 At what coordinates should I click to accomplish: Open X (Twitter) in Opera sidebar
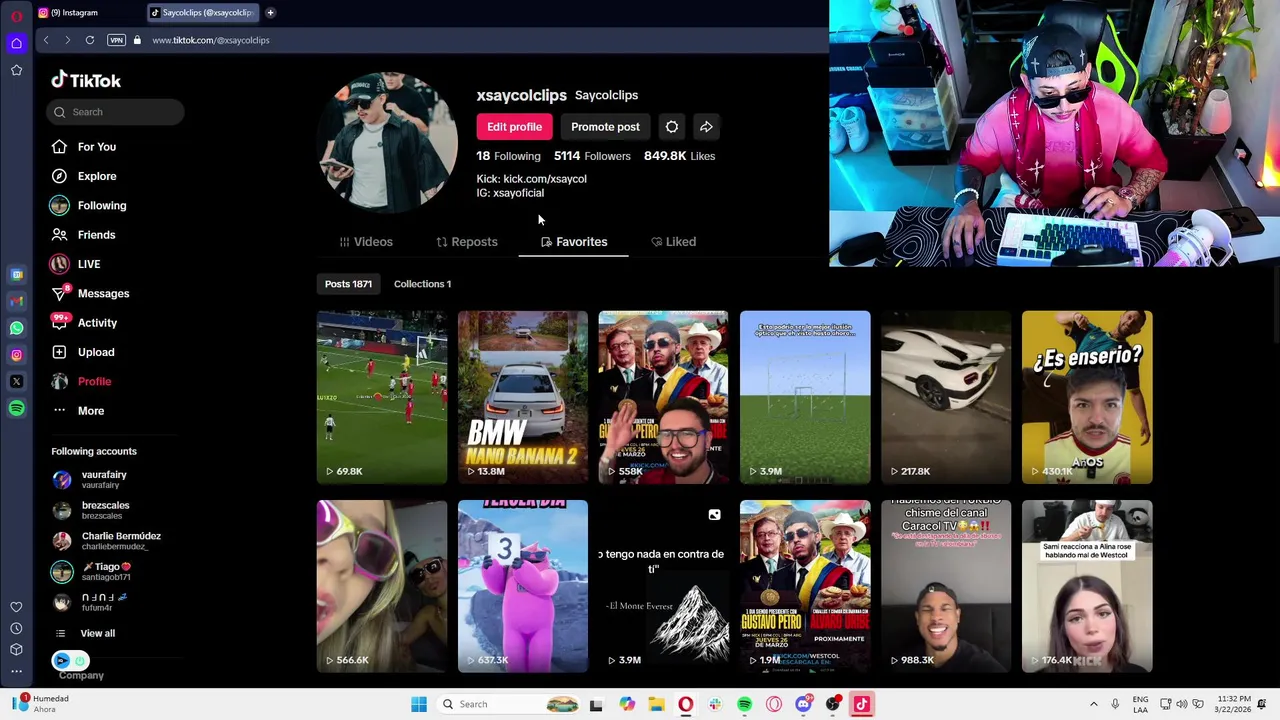click(x=16, y=381)
